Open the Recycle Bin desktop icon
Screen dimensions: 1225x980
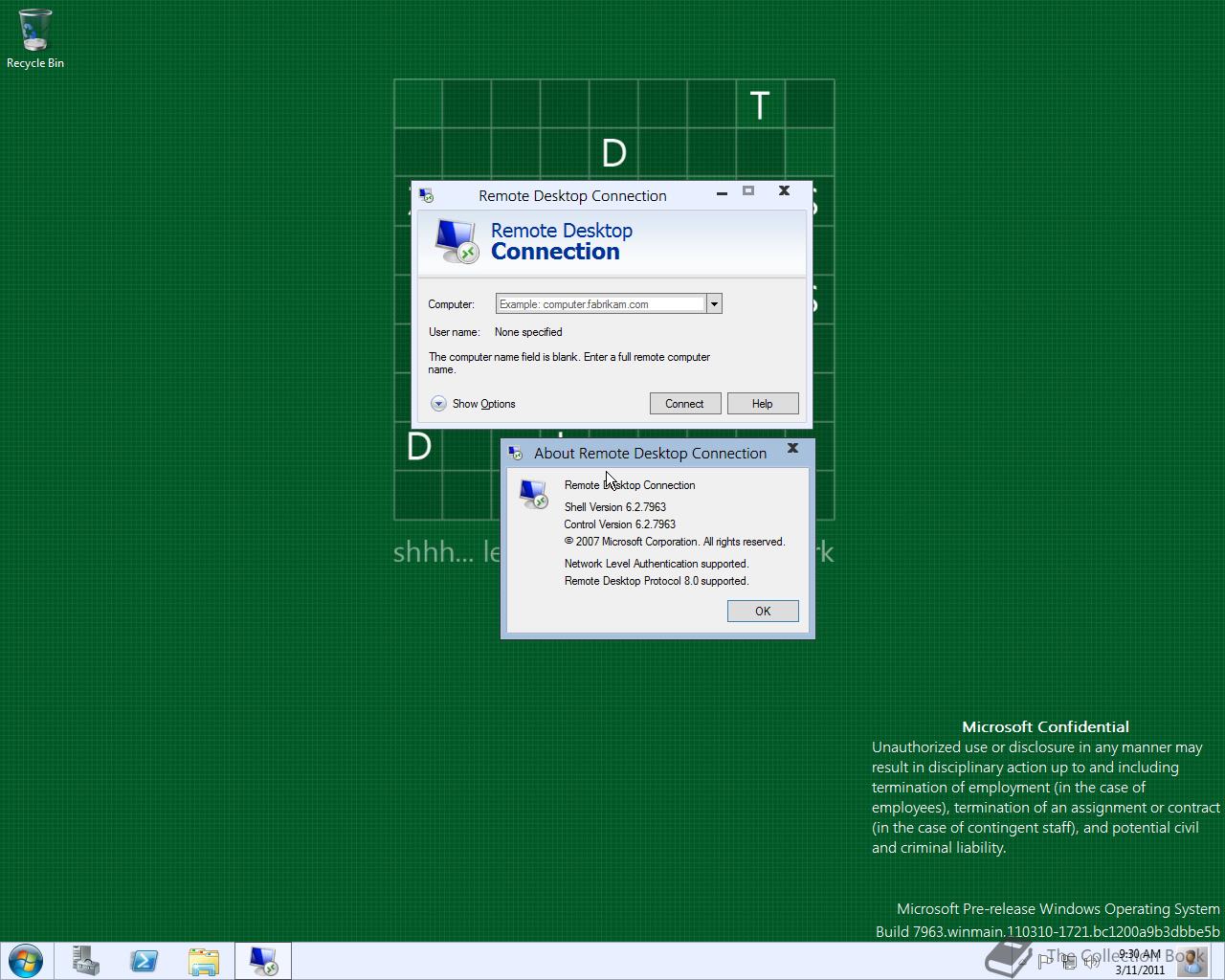coord(35,38)
